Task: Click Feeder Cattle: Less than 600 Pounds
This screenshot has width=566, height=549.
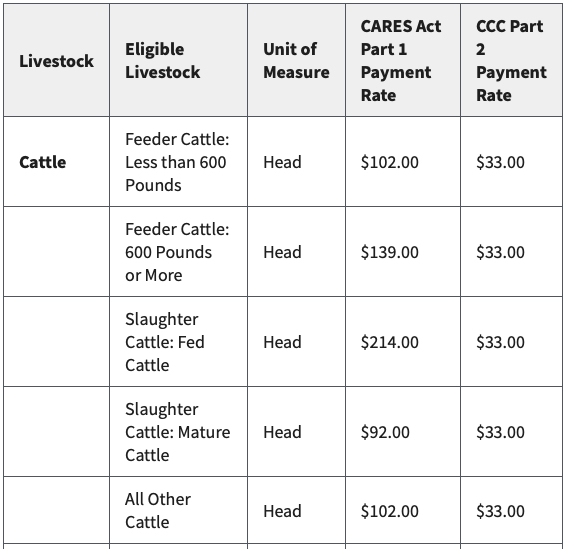Action: click(x=177, y=162)
